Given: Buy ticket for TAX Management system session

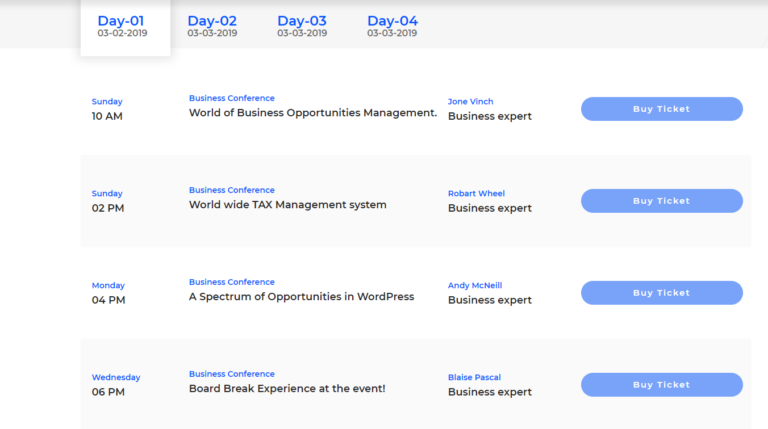Looking at the screenshot, I should pyautogui.click(x=661, y=201).
